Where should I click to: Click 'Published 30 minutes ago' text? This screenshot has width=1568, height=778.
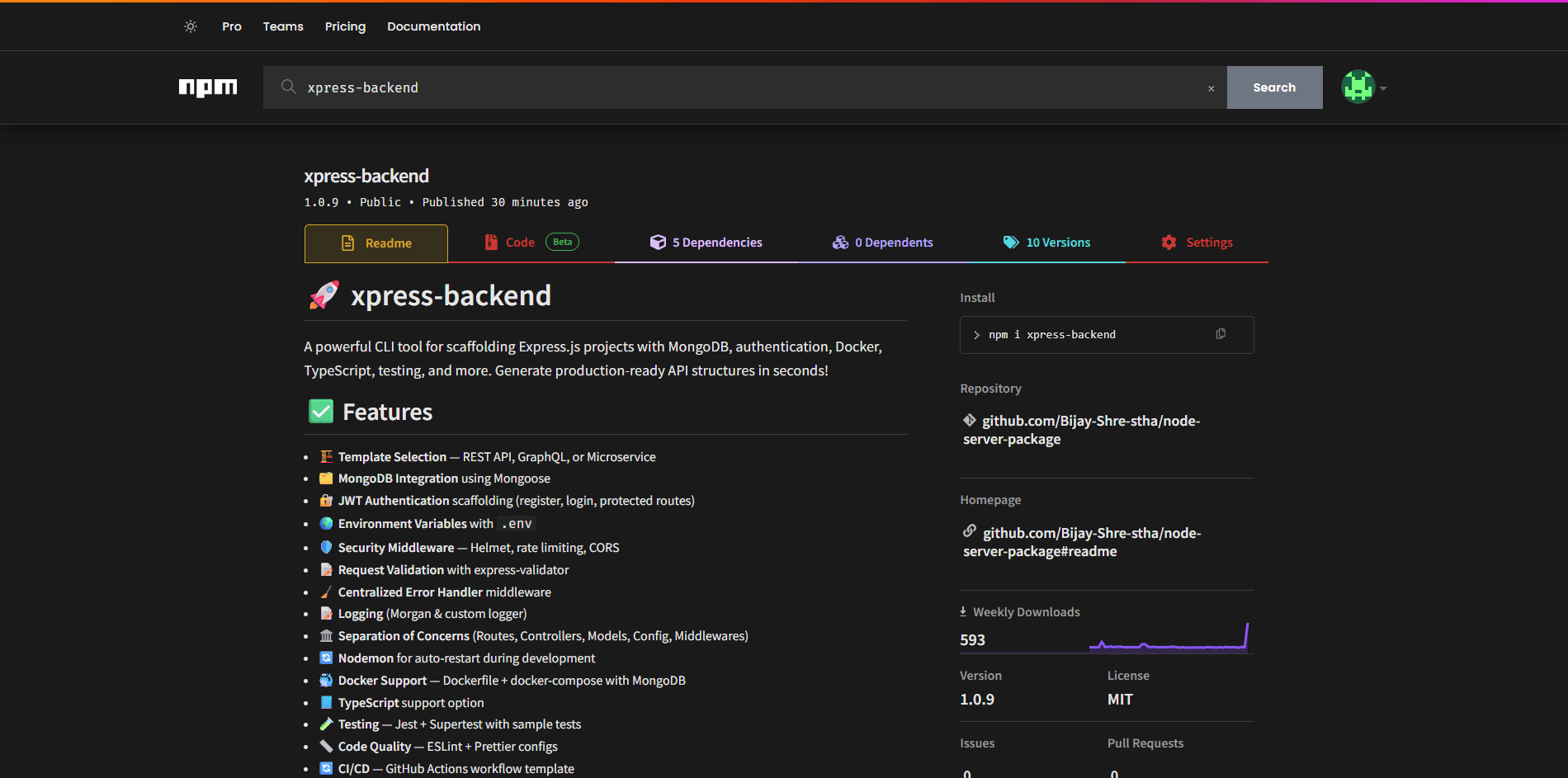505,202
